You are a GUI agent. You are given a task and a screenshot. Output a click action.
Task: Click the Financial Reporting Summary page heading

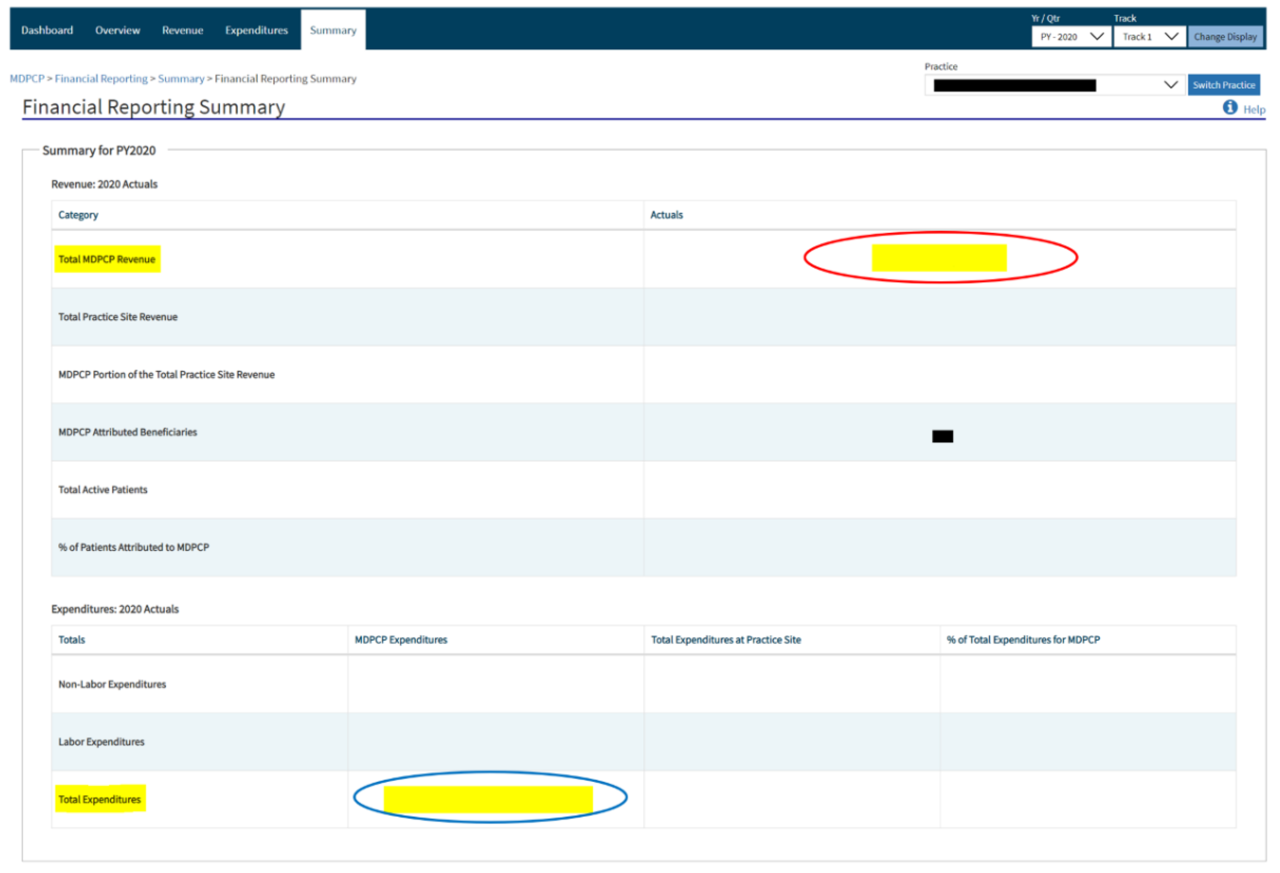(x=153, y=107)
